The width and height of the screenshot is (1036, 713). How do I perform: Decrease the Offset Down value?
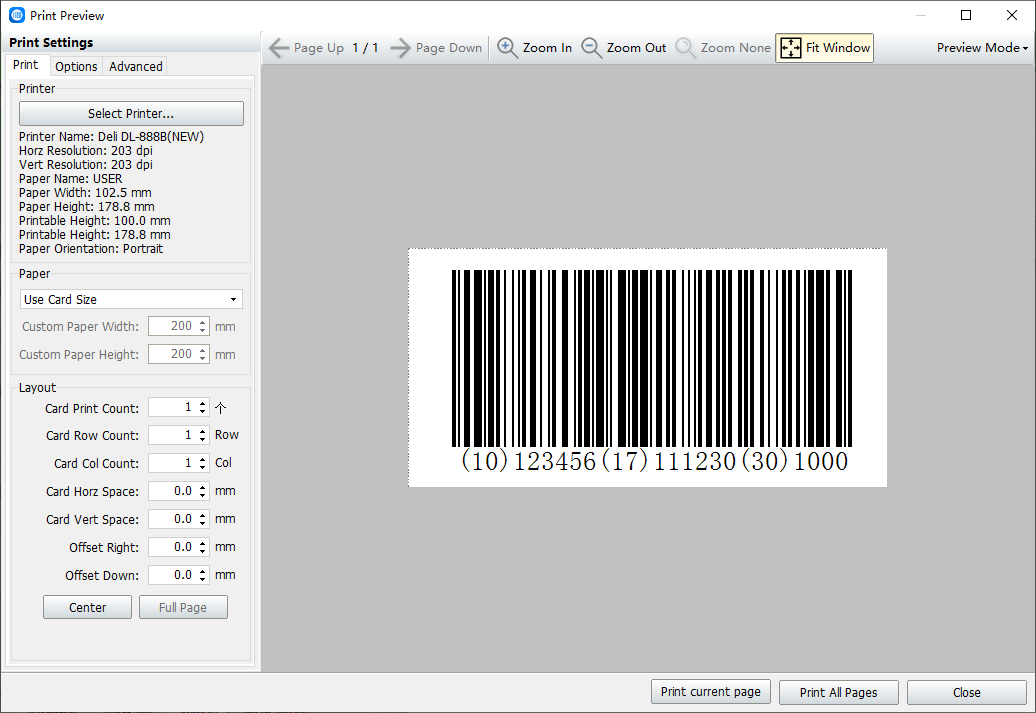pos(203,580)
